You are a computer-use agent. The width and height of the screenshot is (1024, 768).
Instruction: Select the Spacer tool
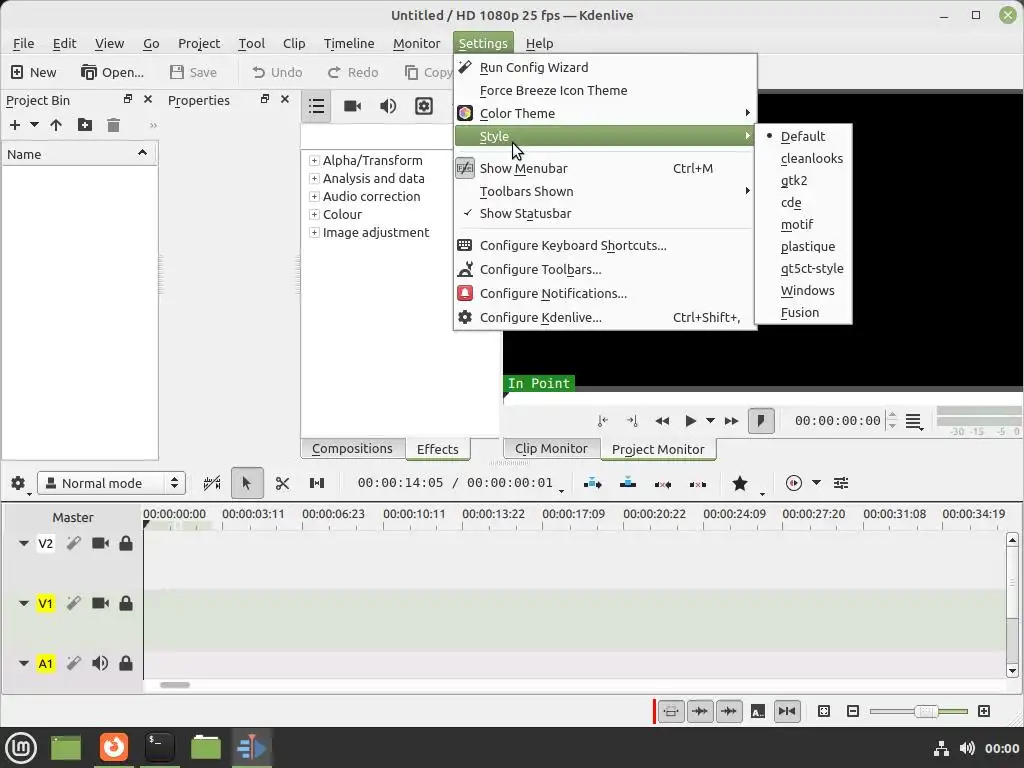317,483
